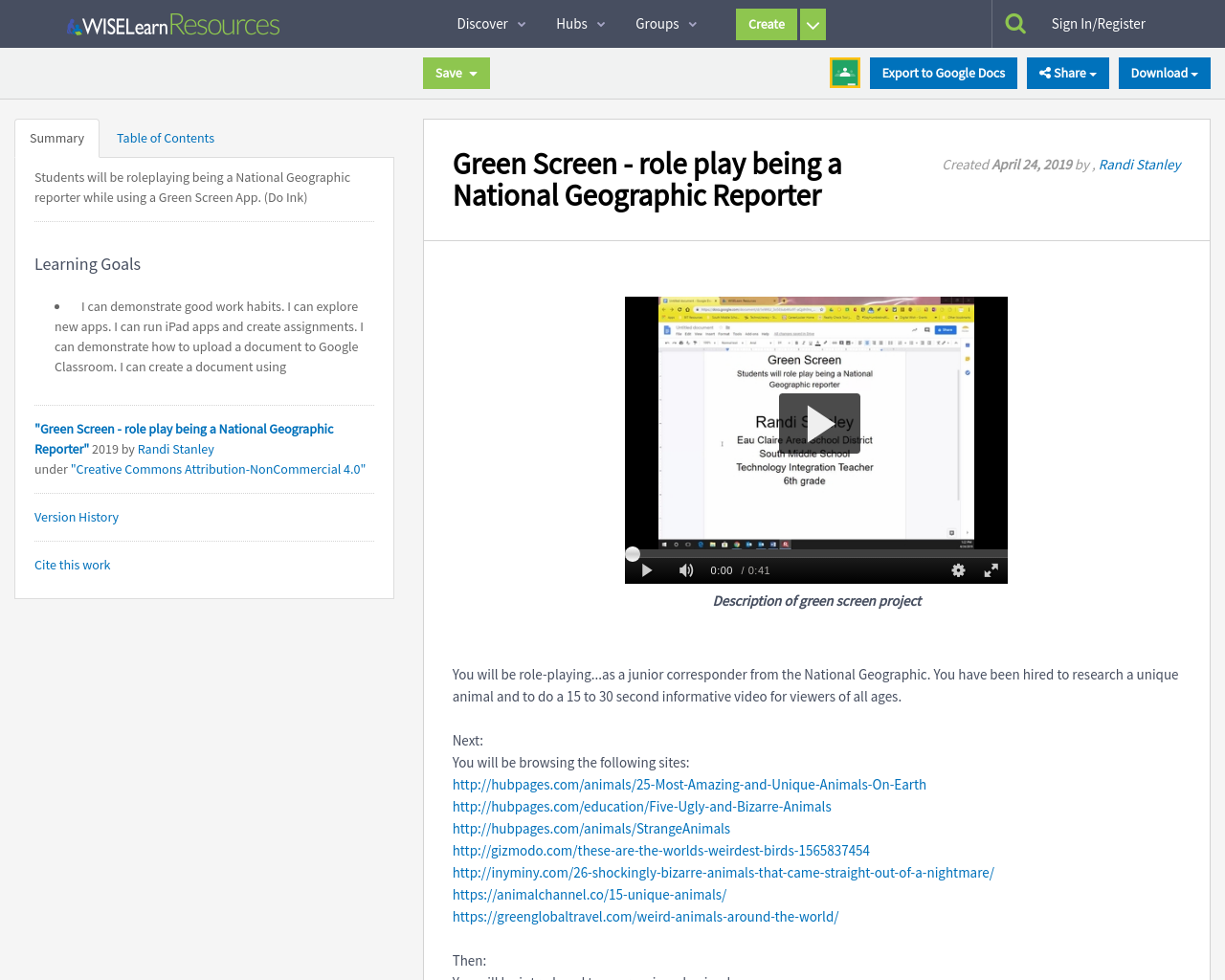Open the Cite this work link
This screenshot has width=1225, height=980.
(73, 565)
